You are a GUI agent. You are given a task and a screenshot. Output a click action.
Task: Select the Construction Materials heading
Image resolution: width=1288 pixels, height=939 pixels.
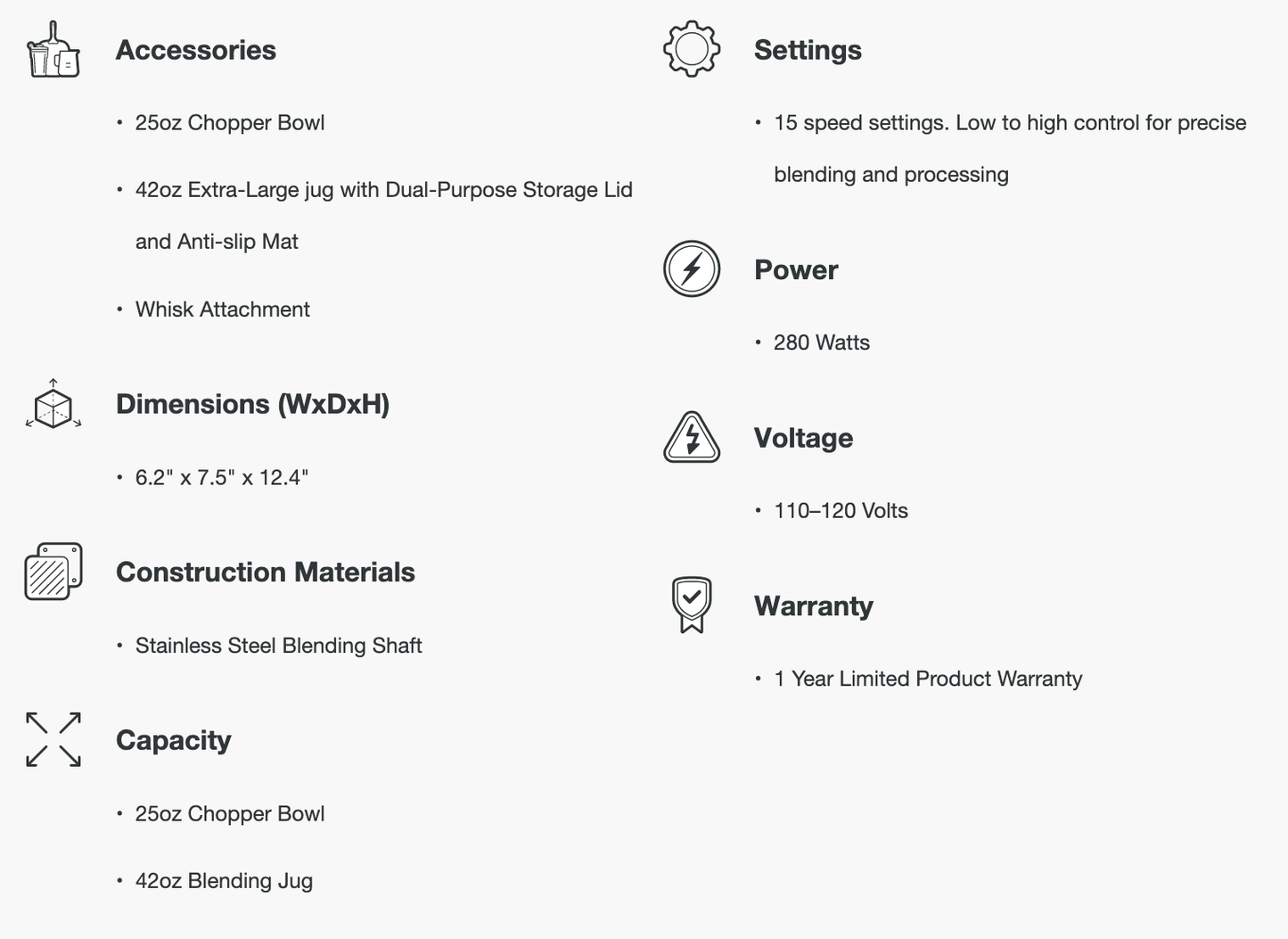click(266, 572)
